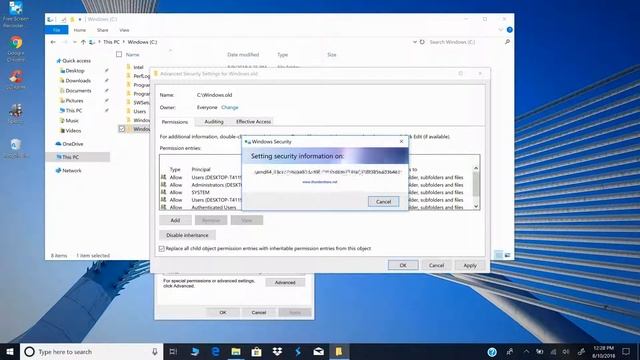Click Cortana search box on taskbar
640x360 pixels.
tap(91, 352)
